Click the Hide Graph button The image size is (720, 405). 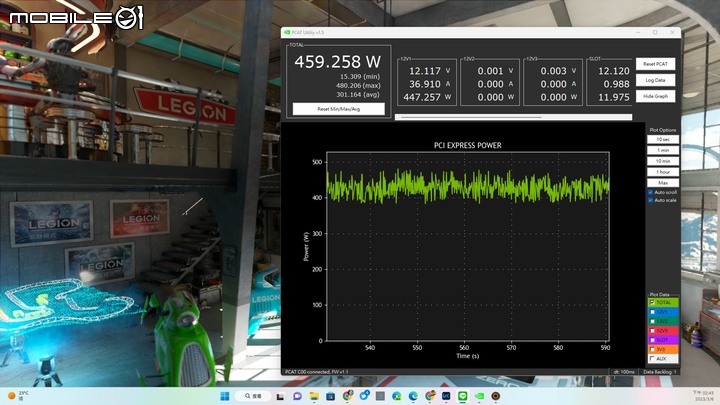coord(655,96)
